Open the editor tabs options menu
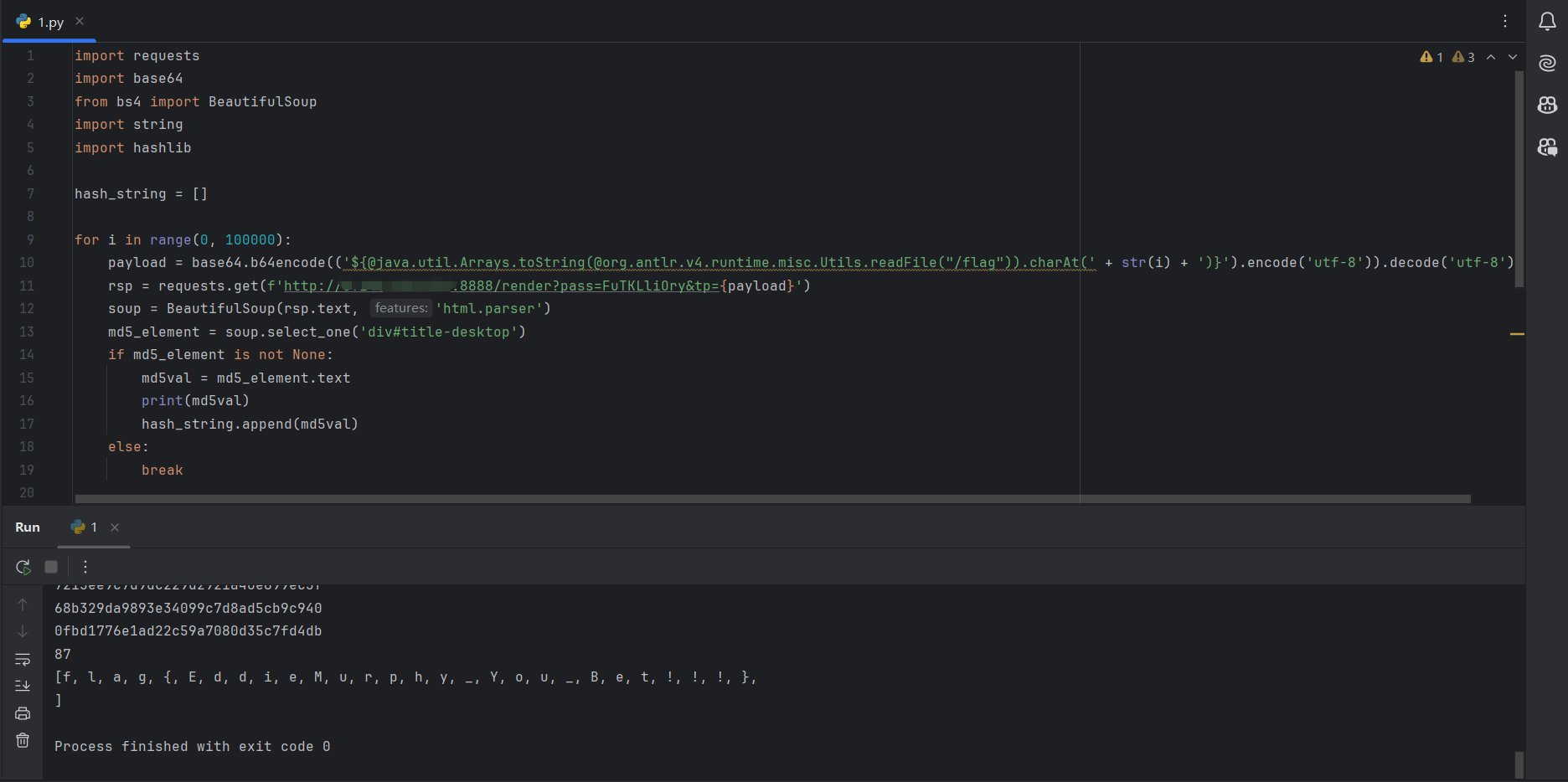1568x782 pixels. 1505,21
